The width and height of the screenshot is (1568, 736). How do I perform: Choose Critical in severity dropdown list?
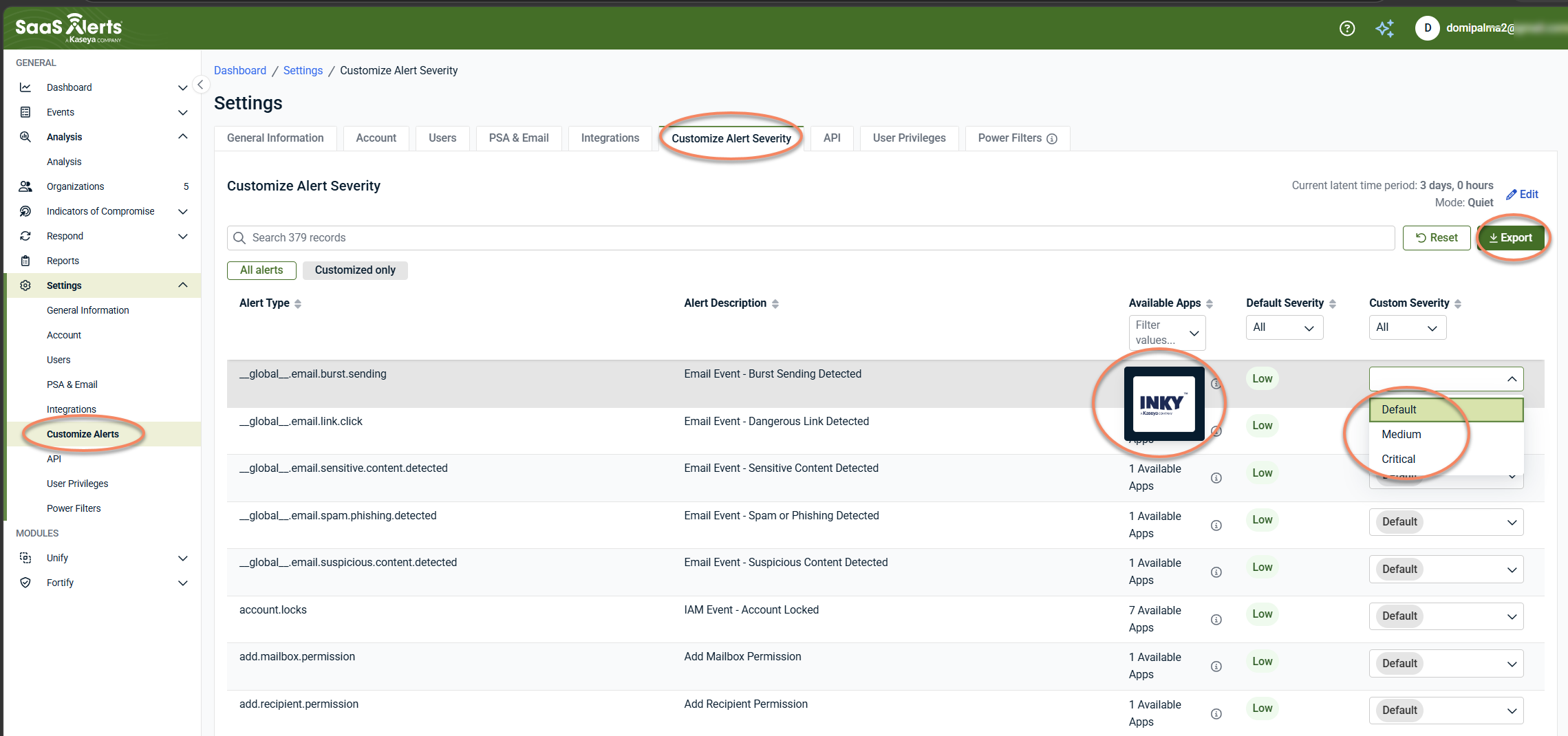(1446, 459)
